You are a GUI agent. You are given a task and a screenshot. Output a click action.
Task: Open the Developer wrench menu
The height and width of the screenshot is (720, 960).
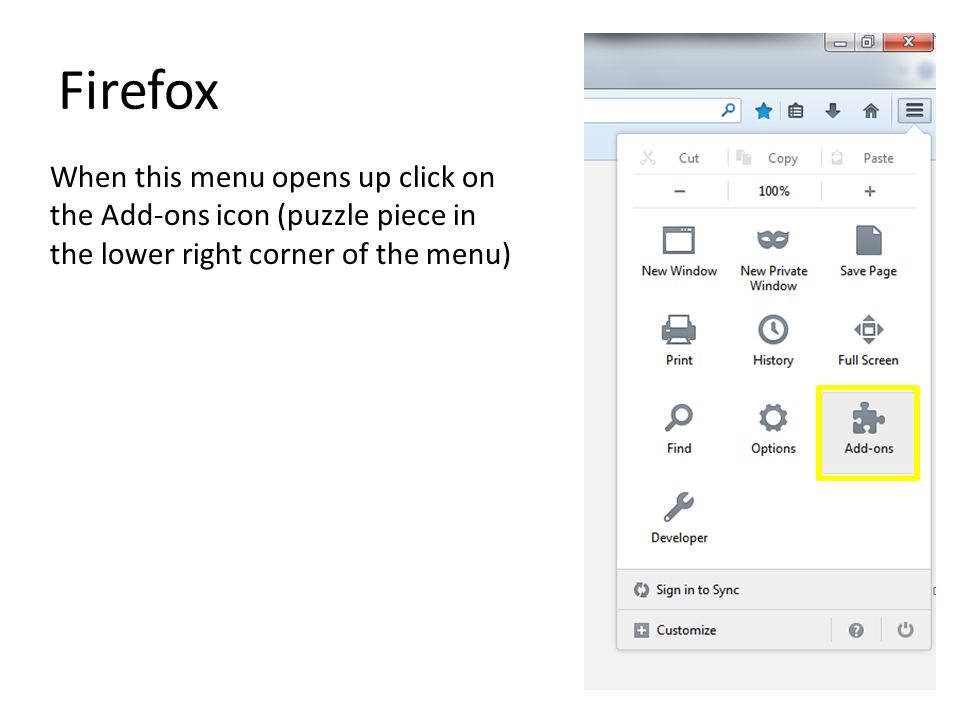coord(679,518)
